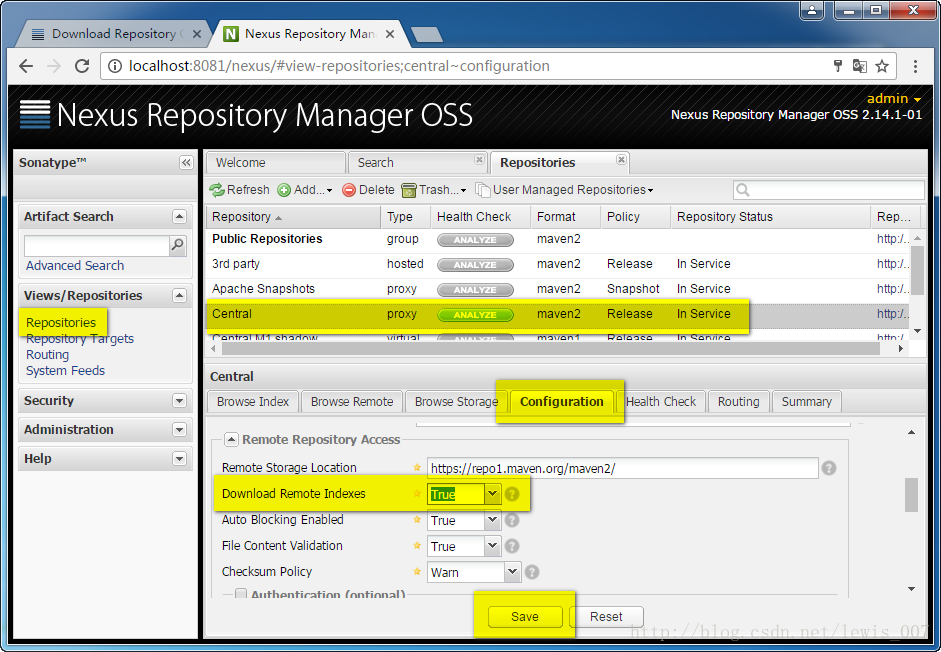Viewport: 941px width, 652px height.
Task: Click ANALYZE button for 3rd party
Action: coord(475,265)
